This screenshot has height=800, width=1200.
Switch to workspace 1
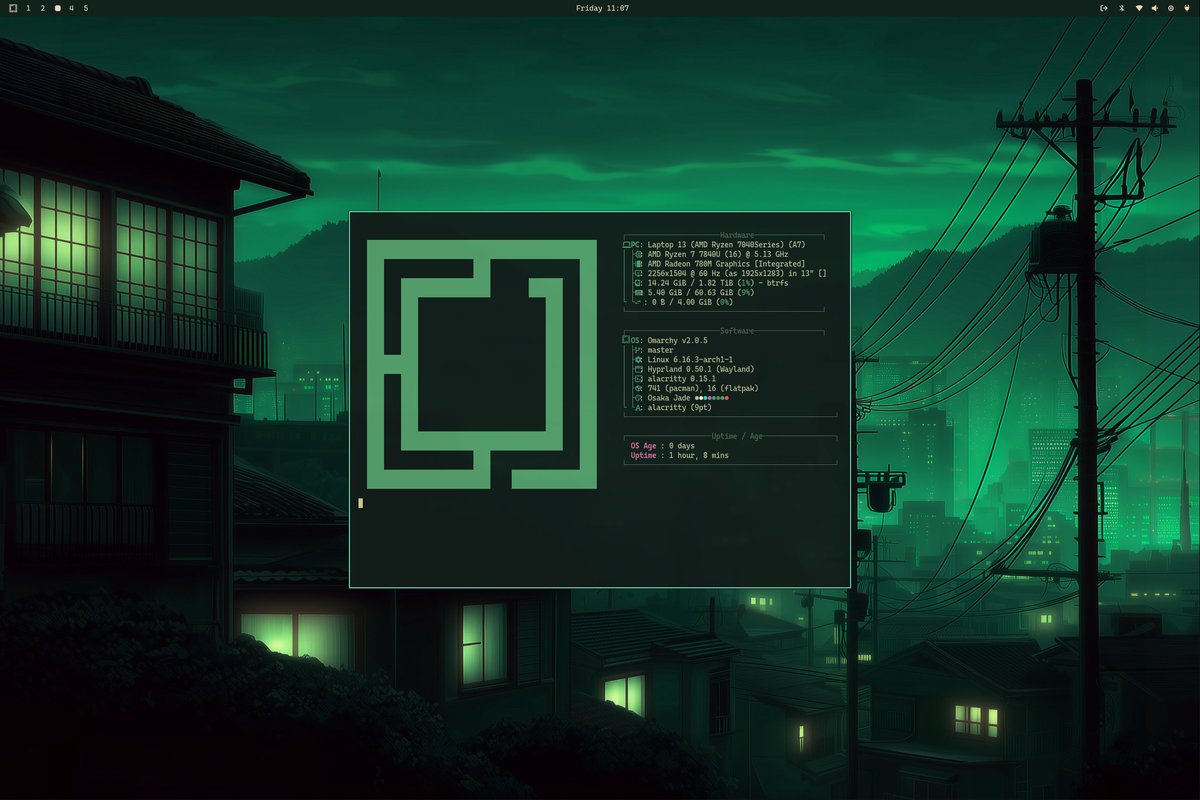click(x=28, y=8)
